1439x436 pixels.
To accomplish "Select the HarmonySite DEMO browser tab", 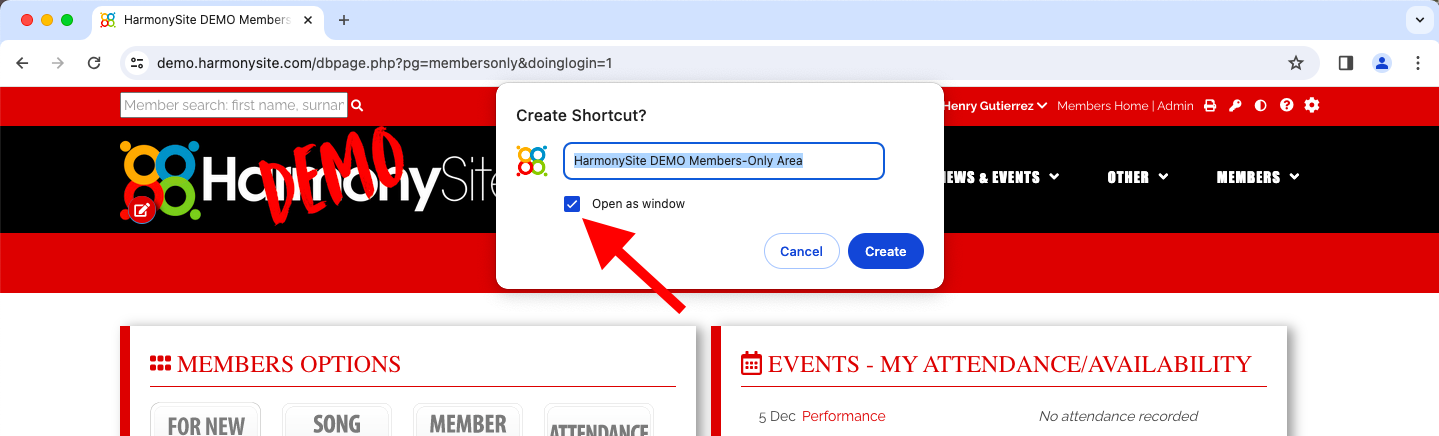I will (208, 20).
